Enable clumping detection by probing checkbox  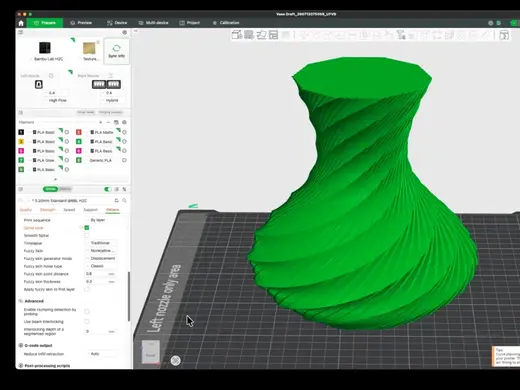click(x=87, y=312)
